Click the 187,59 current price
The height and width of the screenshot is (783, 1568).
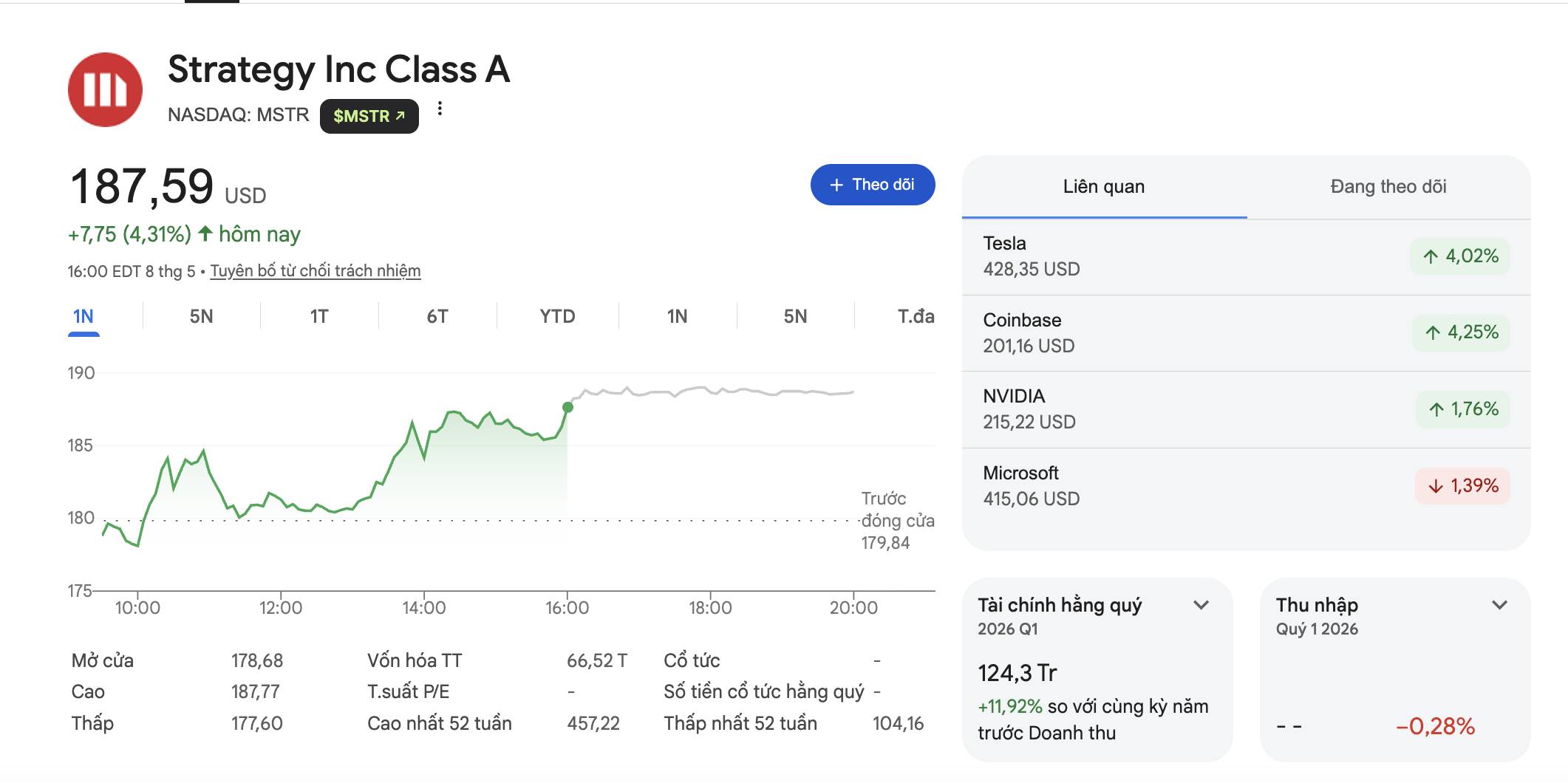point(141,186)
